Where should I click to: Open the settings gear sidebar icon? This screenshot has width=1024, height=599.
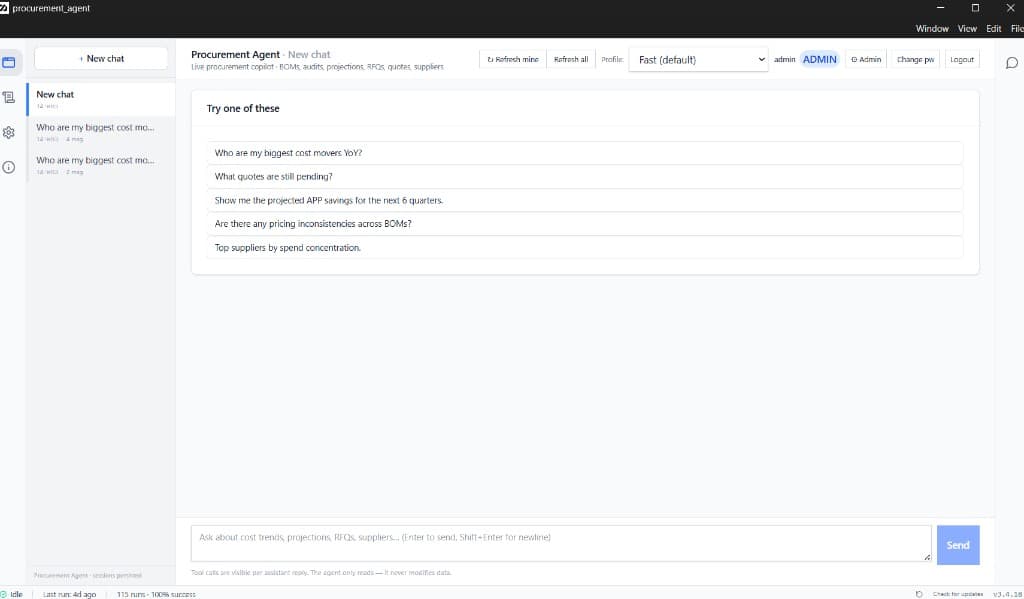pyautogui.click(x=9, y=133)
